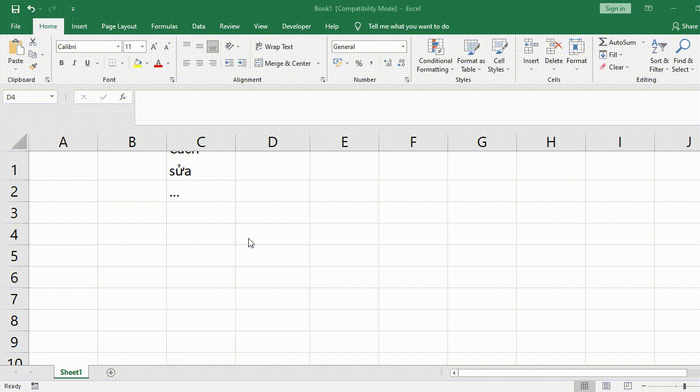
Task: Toggle Italic formatting
Action: pyautogui.click(x=74, y=63)
